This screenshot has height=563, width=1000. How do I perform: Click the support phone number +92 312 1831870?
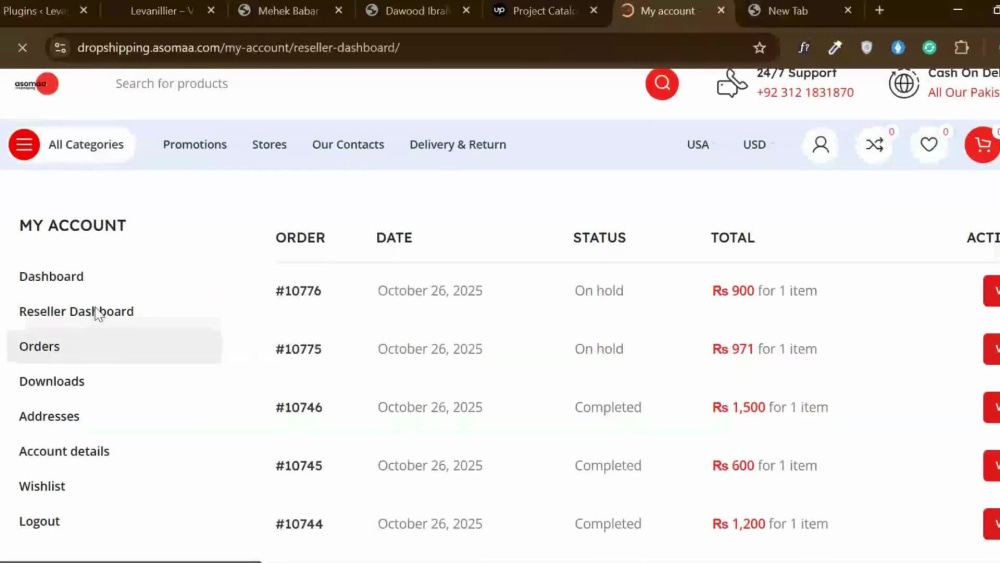tap(805, 93)
